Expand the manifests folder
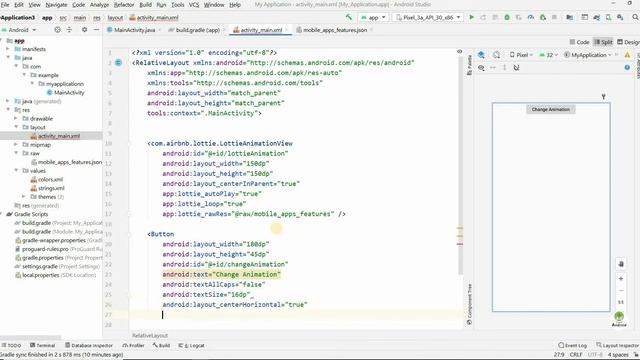This screenshot has width=640, height=360. pos(8,49)
